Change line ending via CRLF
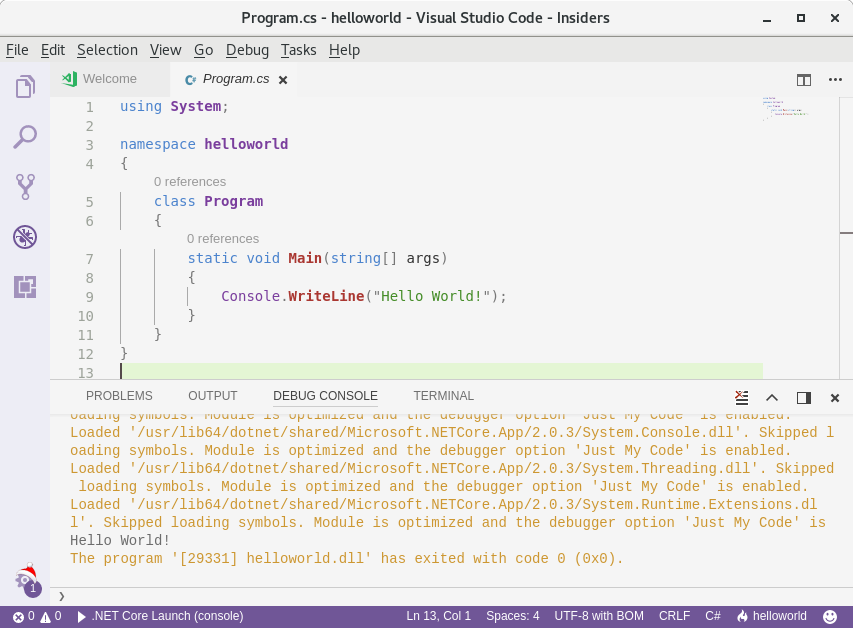 (x=675, y=616)
